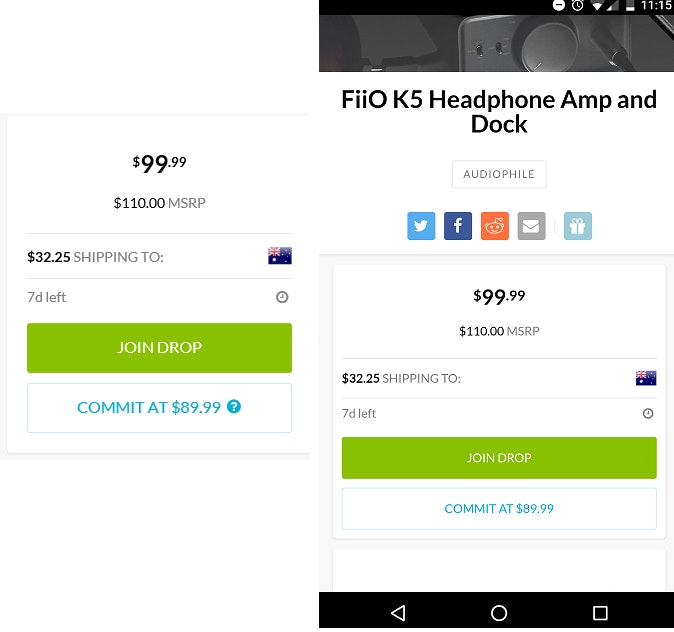
Task: Open country selector flag in enlarged price card
Action: click(x=280, y=256)
